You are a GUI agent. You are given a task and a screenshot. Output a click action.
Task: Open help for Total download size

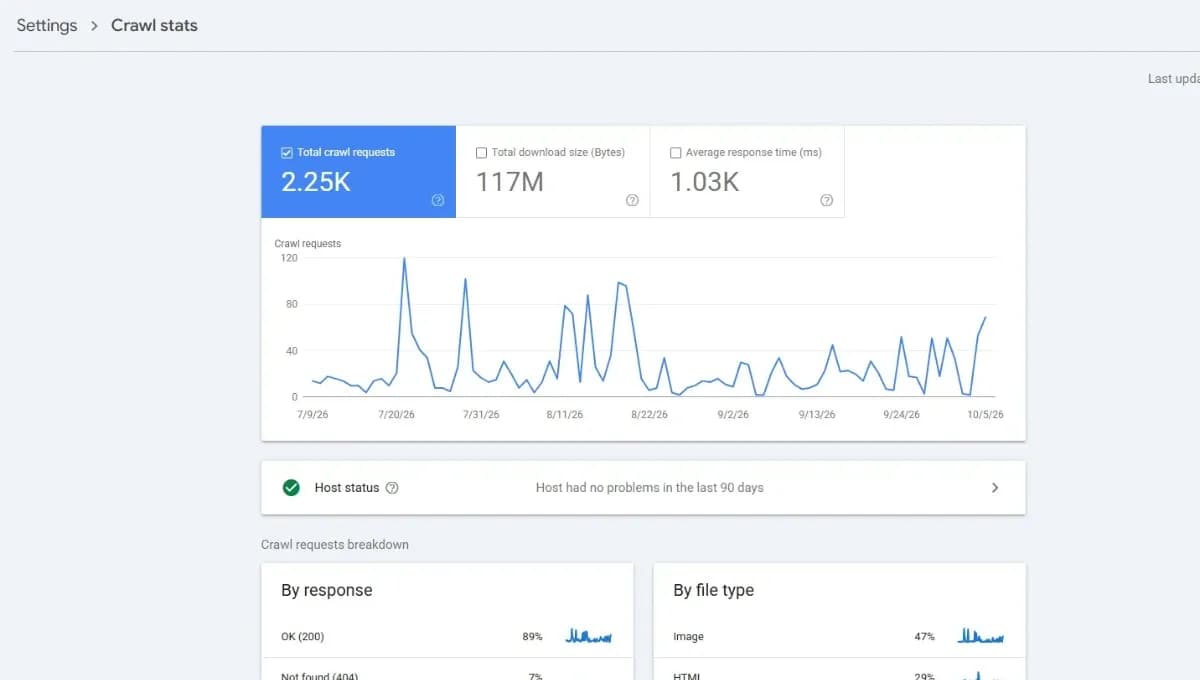(632, 200)
